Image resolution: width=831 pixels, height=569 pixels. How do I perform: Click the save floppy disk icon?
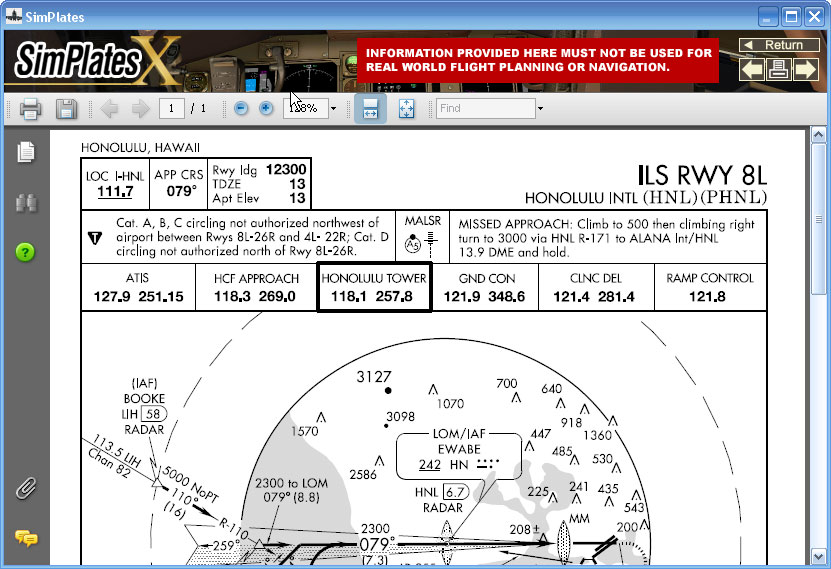(66, 109)
